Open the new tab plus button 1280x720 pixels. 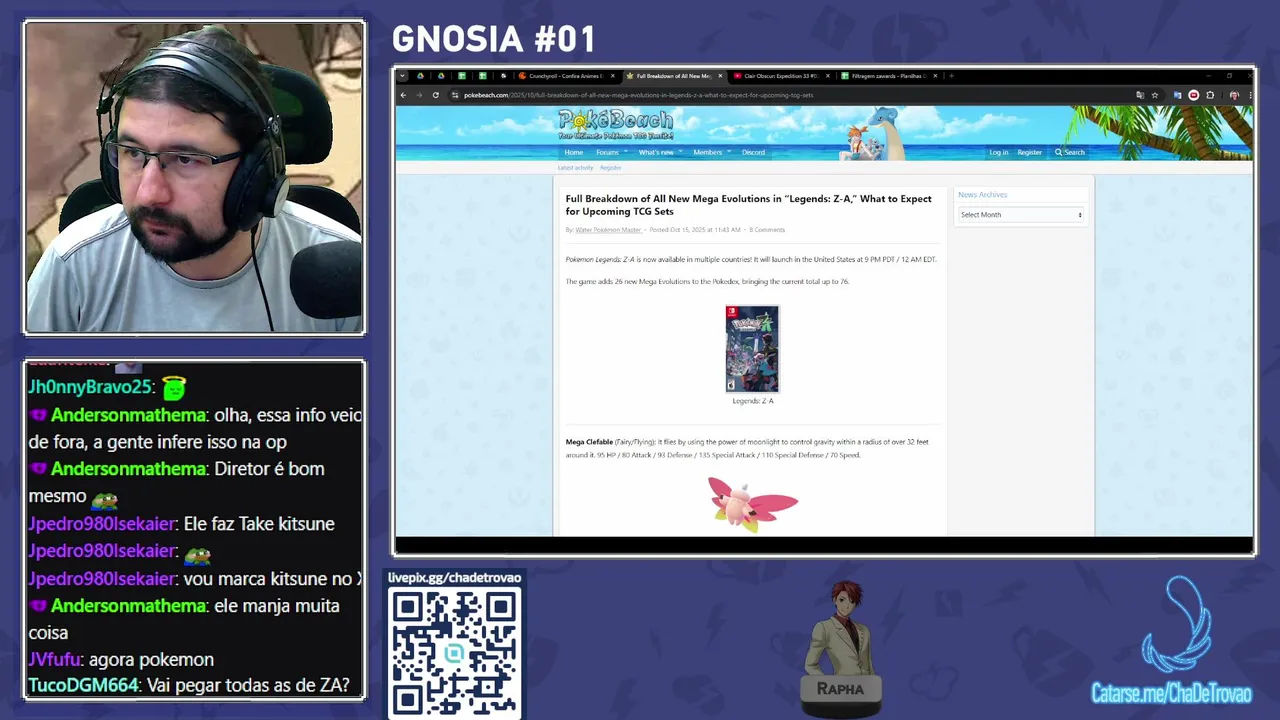click(x=951, y=76)
